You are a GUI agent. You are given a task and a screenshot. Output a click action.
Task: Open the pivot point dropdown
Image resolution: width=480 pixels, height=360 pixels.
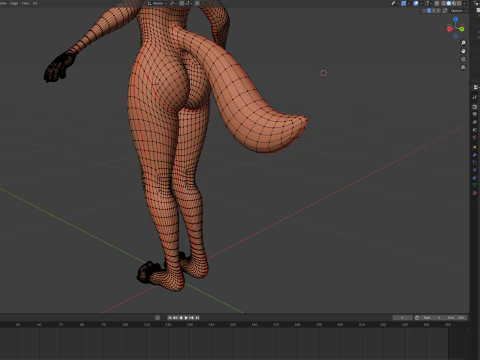(x=173, y=3)
